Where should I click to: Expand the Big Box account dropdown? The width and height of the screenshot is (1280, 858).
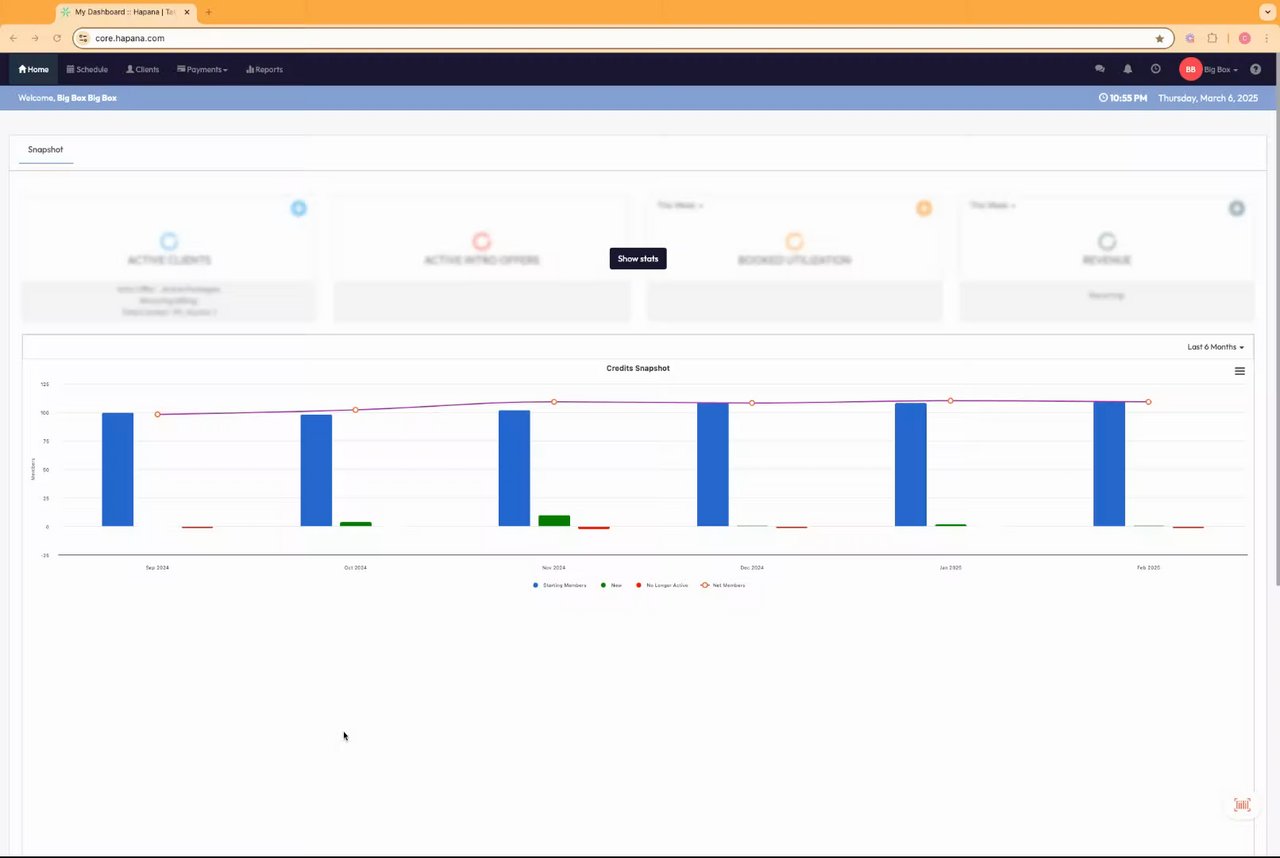click(x=1221, y=69)
